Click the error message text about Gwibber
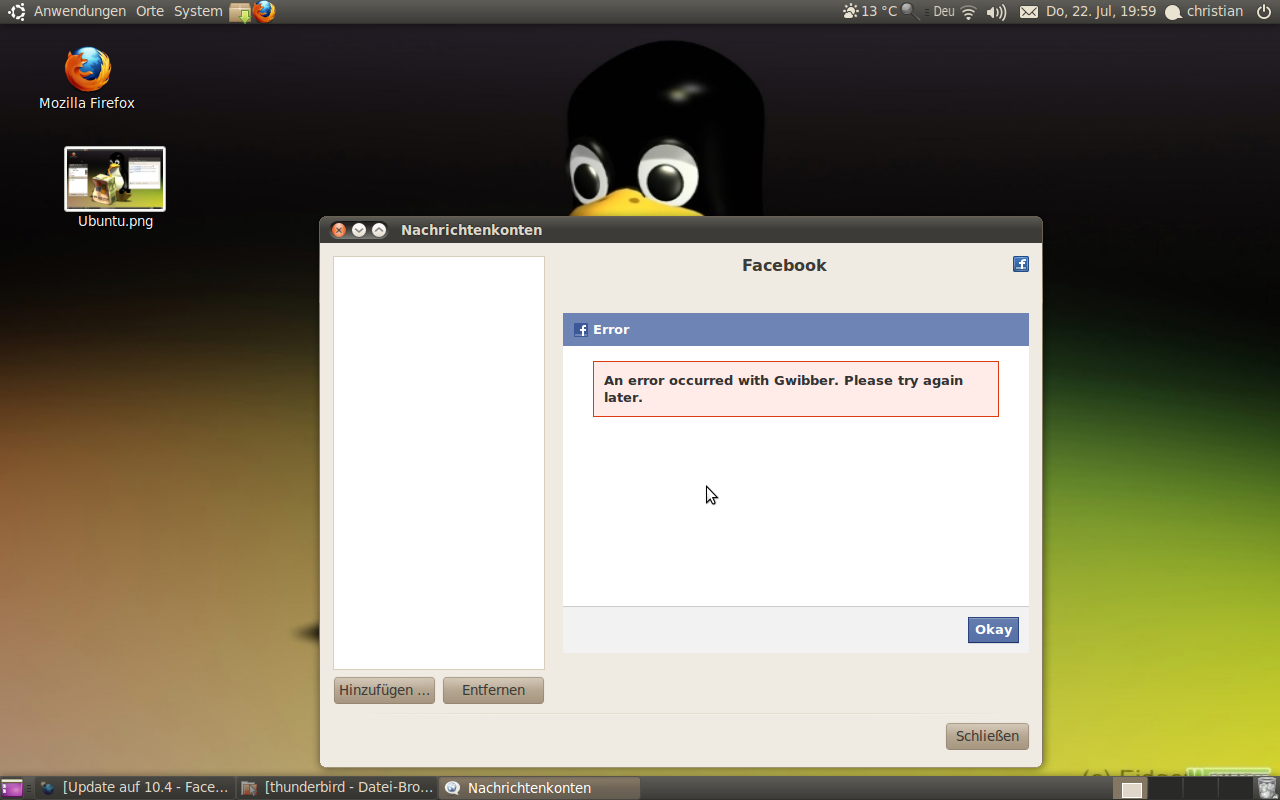Viewport: 1280px width, 800px height. (783, 389)
